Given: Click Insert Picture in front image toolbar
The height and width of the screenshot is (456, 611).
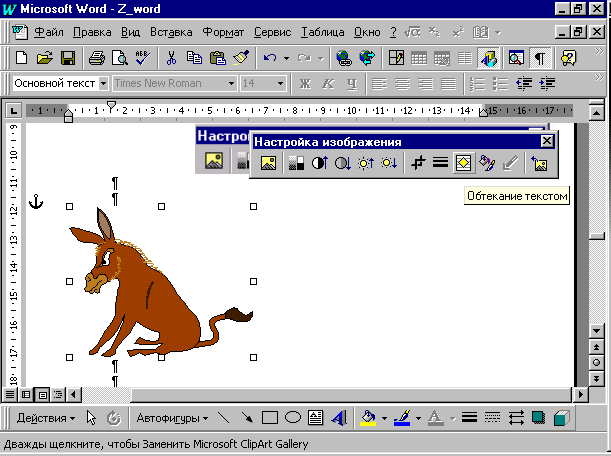Looking at the screenshot, I should pyautogui.click(x=268, y=163).
